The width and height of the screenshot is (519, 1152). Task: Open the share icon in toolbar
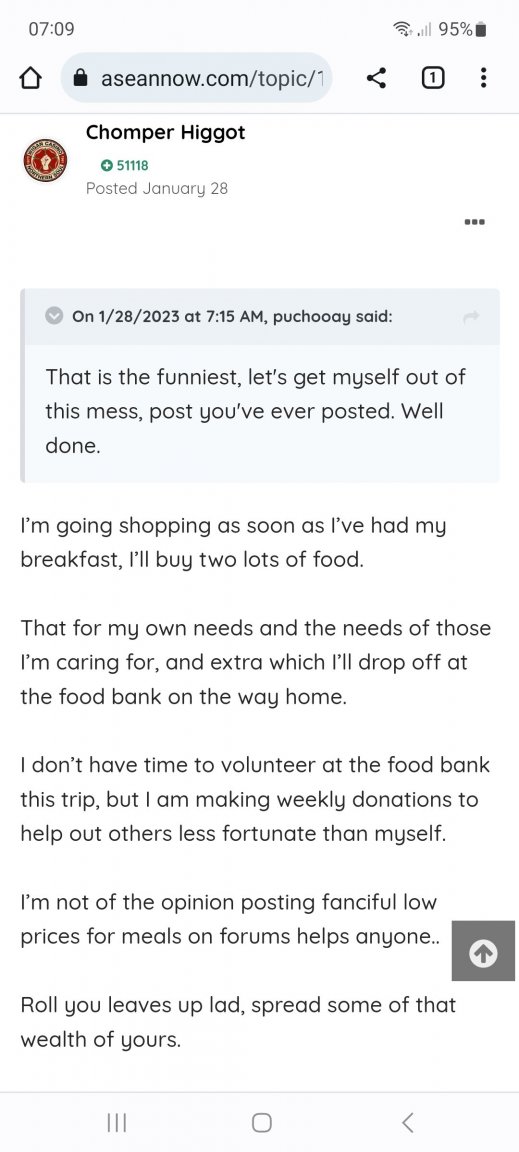(x=376, y=78)
